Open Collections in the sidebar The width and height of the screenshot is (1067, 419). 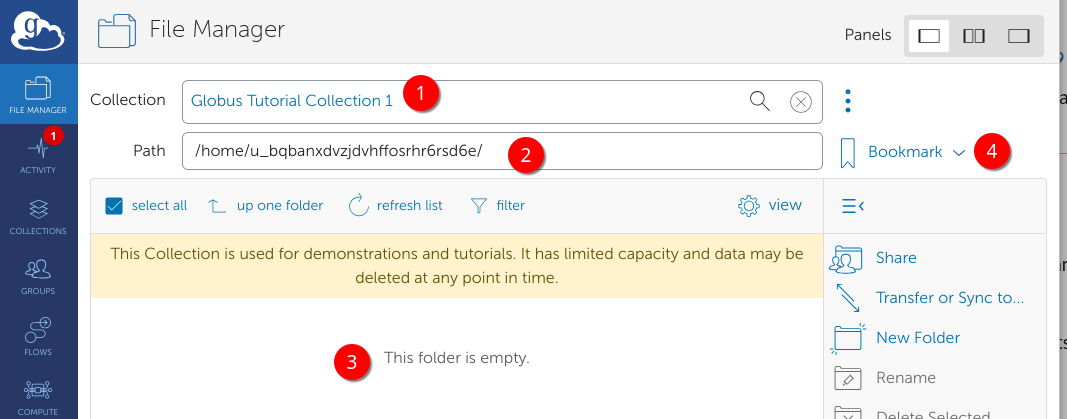tap(38, 215)
